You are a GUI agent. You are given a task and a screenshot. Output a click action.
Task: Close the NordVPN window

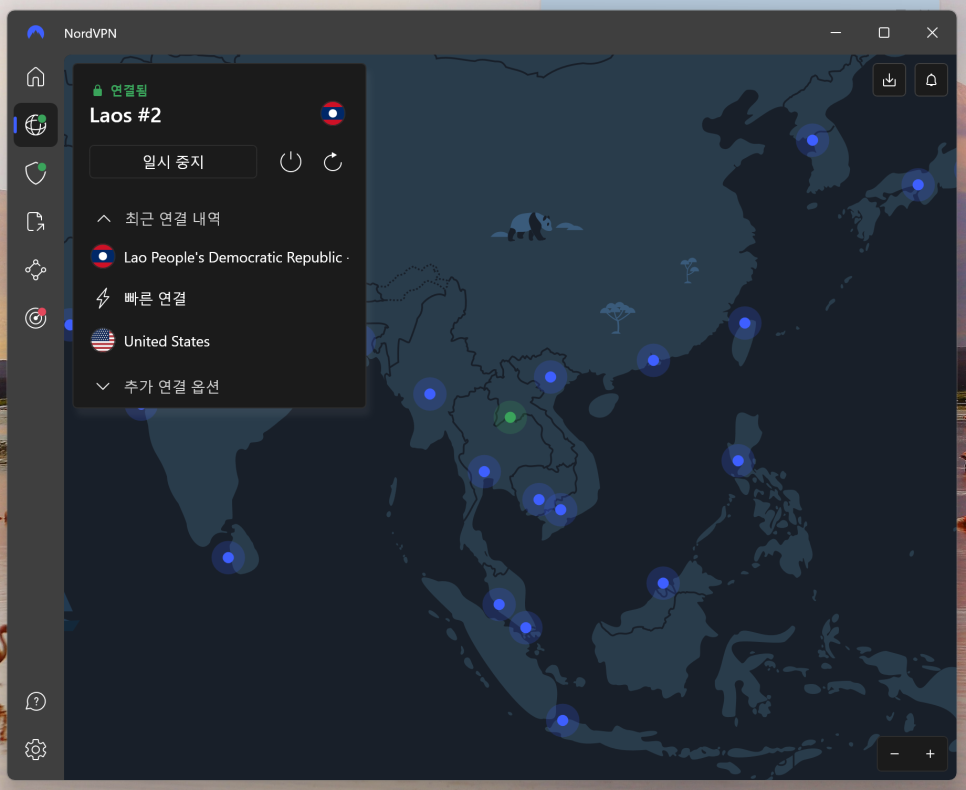click(x=932, y=33)
